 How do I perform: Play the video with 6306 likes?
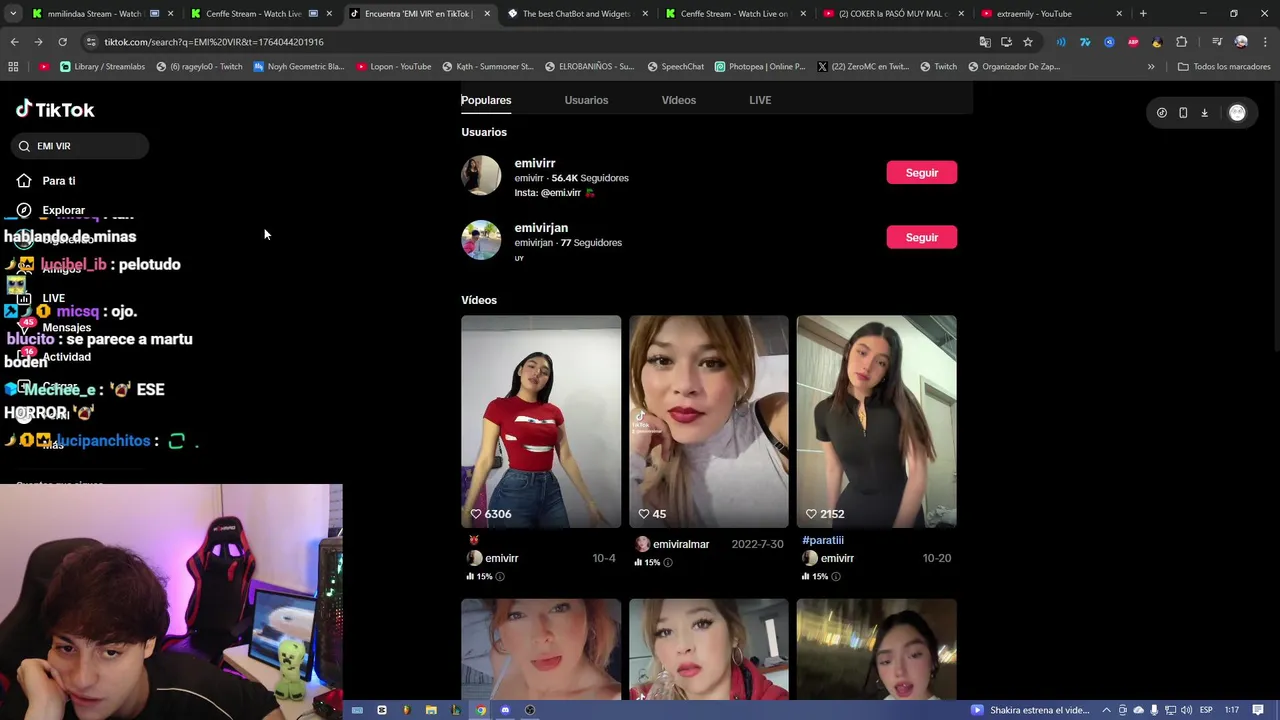[541, 421]
